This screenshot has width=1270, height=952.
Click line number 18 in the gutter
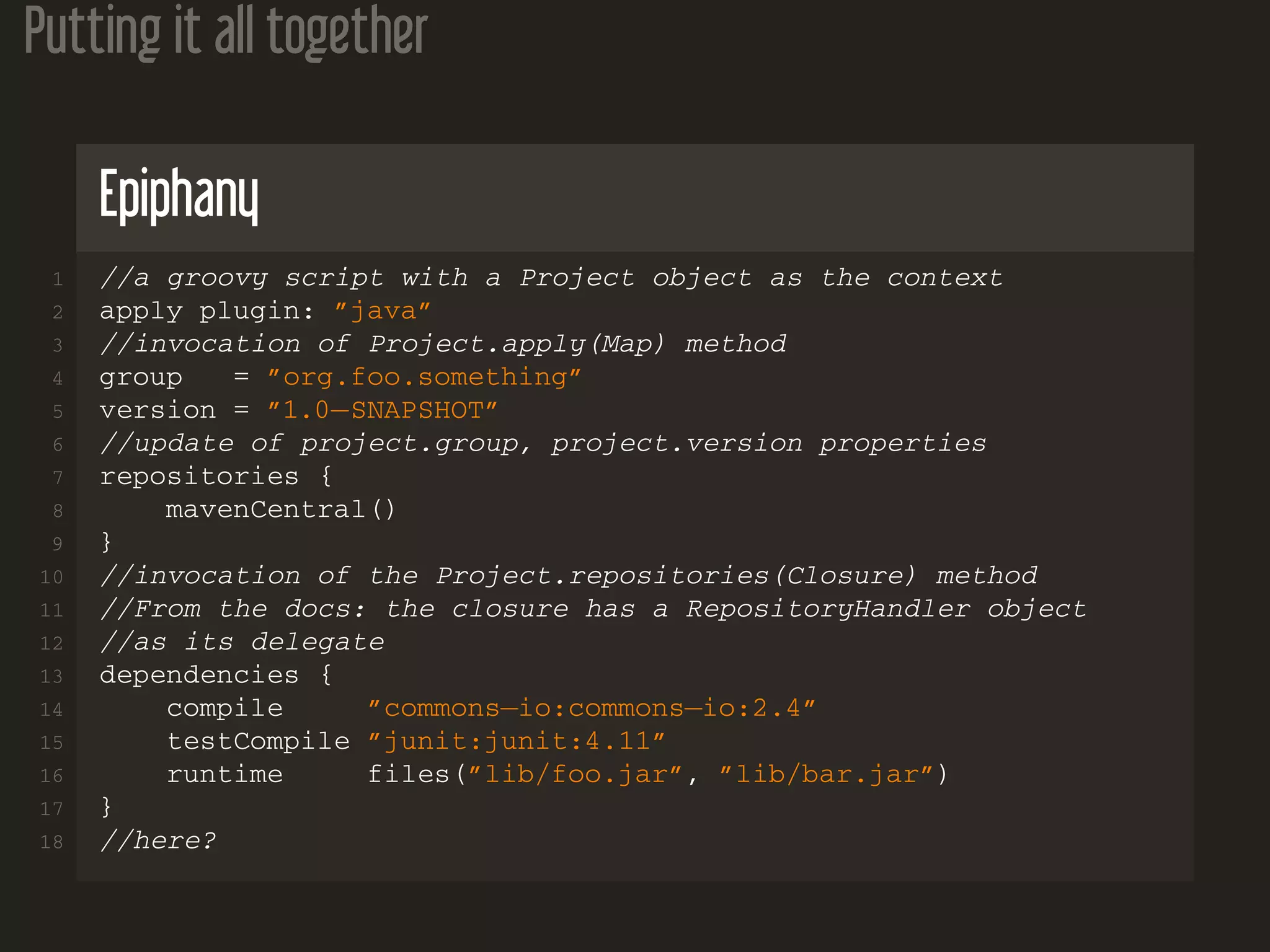pyautogui.click(x=51, y=842)
